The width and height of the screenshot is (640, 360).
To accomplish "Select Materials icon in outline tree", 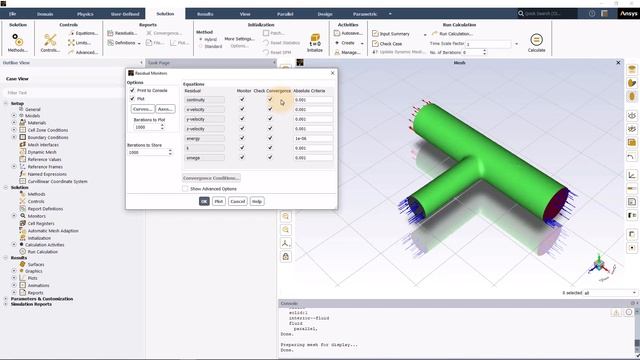I will tap(22, 122).
